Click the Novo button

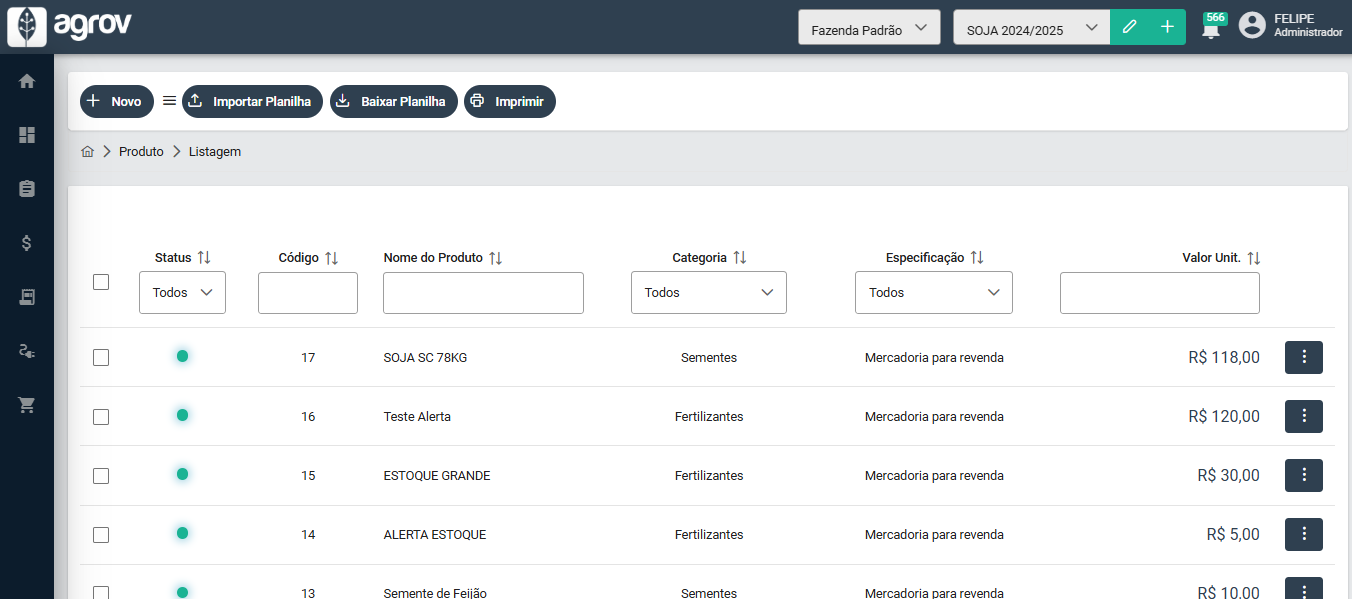(117, 101)
